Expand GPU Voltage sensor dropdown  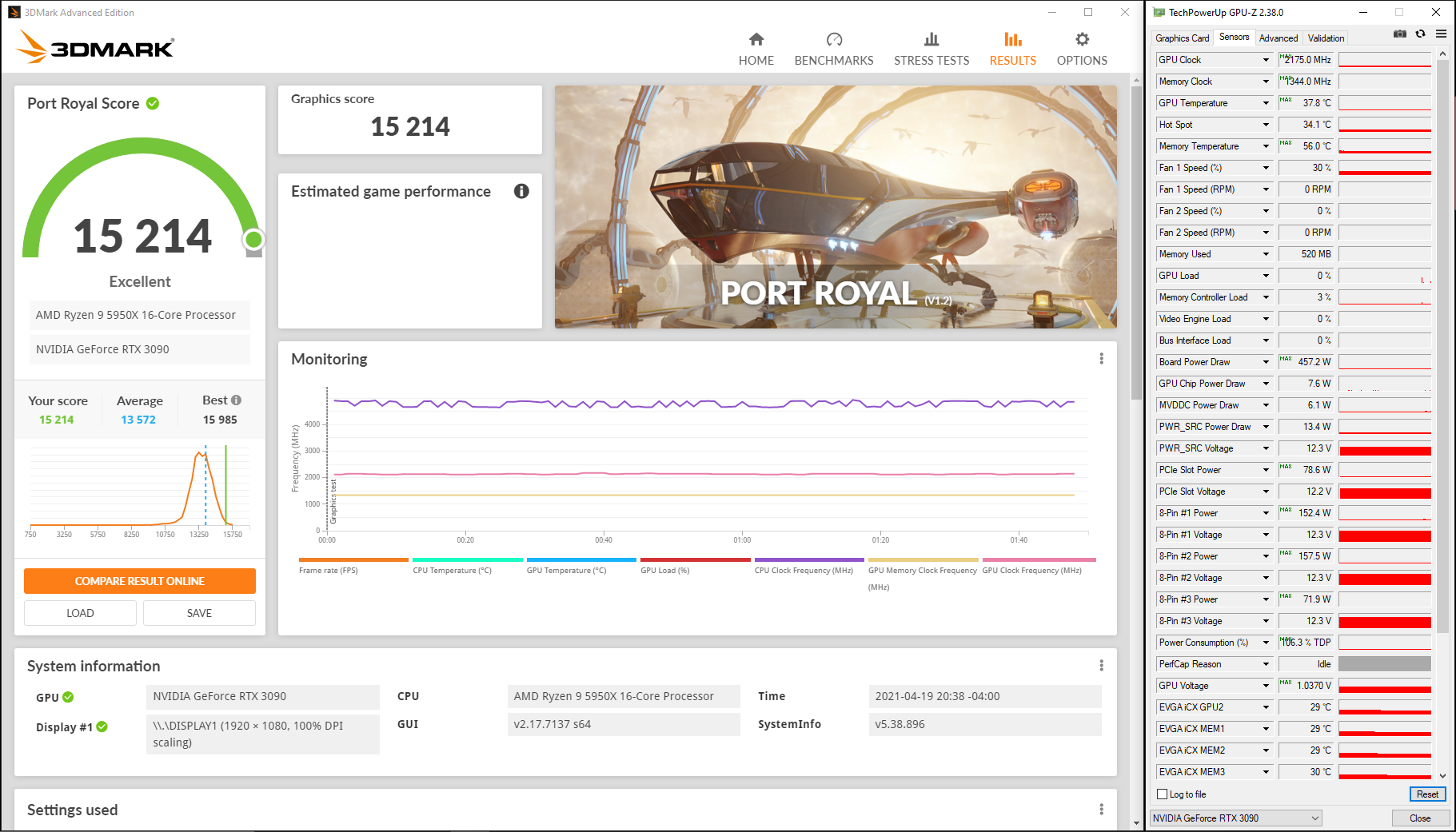tap(1266, 686)
